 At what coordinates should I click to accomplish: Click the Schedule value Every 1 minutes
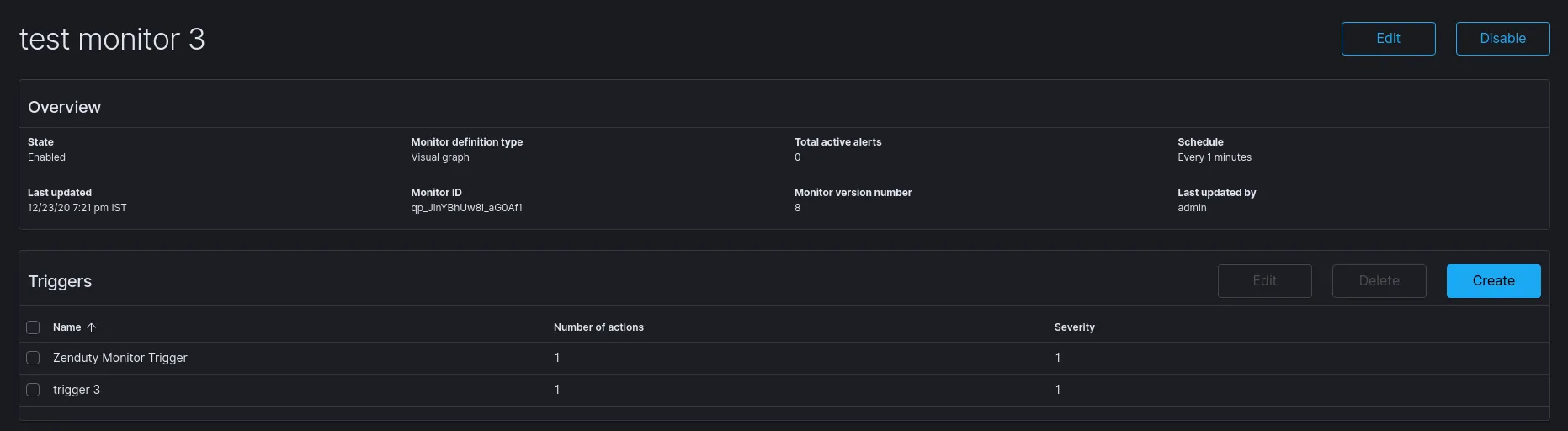(x=1214, y=157)
